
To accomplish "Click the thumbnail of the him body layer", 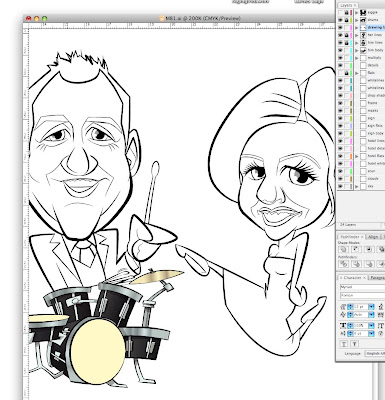I will (x=363, y=50).
